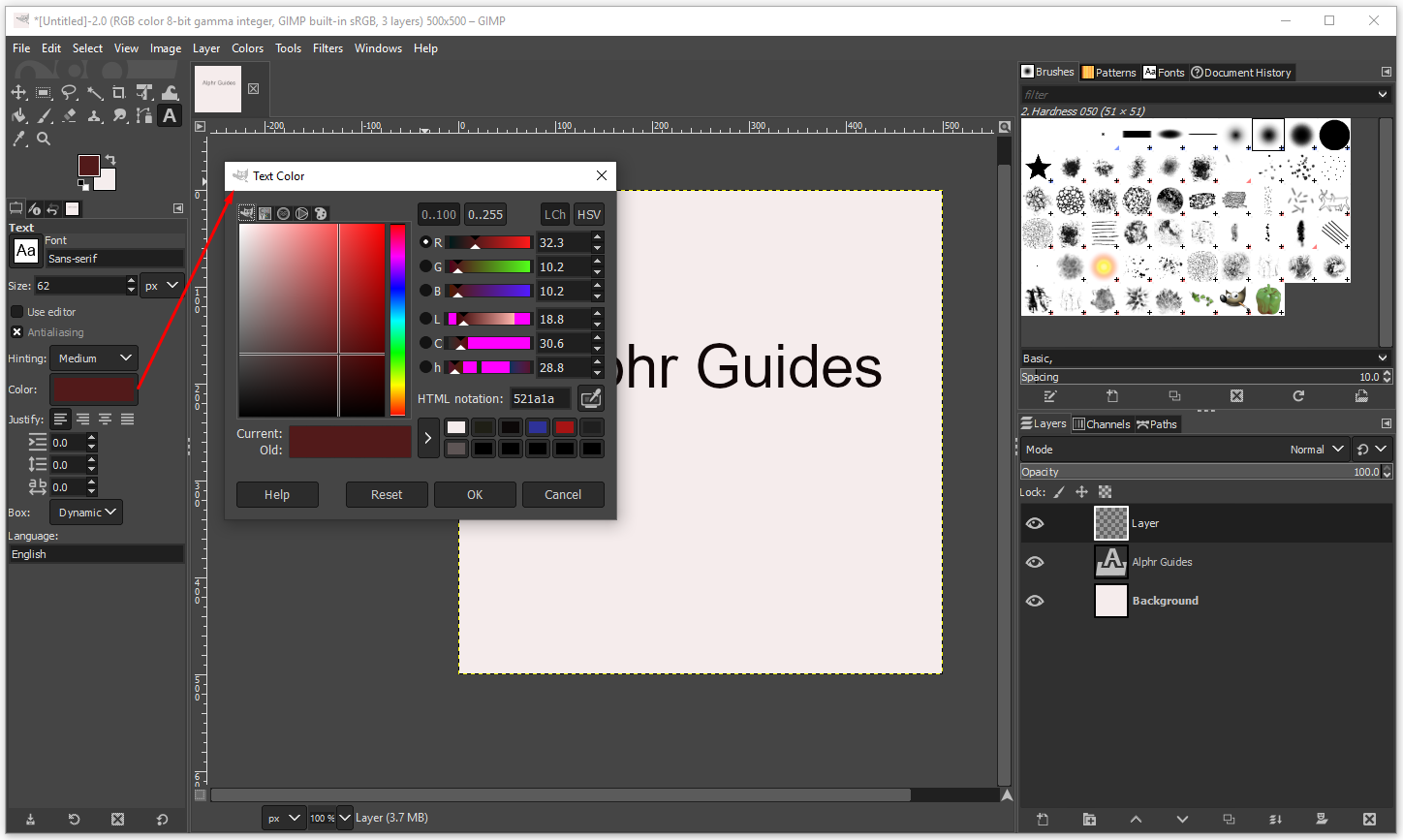Confirm the text color with OK
Viewport: 1403px width, 840px height.
point(475,495)
